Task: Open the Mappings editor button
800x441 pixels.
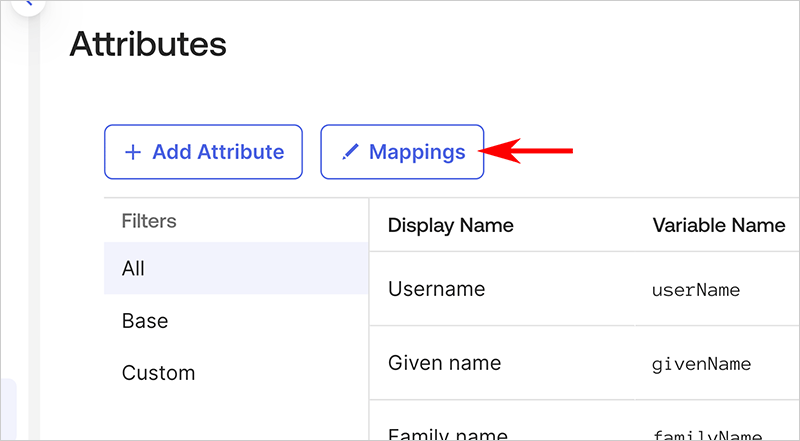Action: pyautogui.click(x=402, y=152)
